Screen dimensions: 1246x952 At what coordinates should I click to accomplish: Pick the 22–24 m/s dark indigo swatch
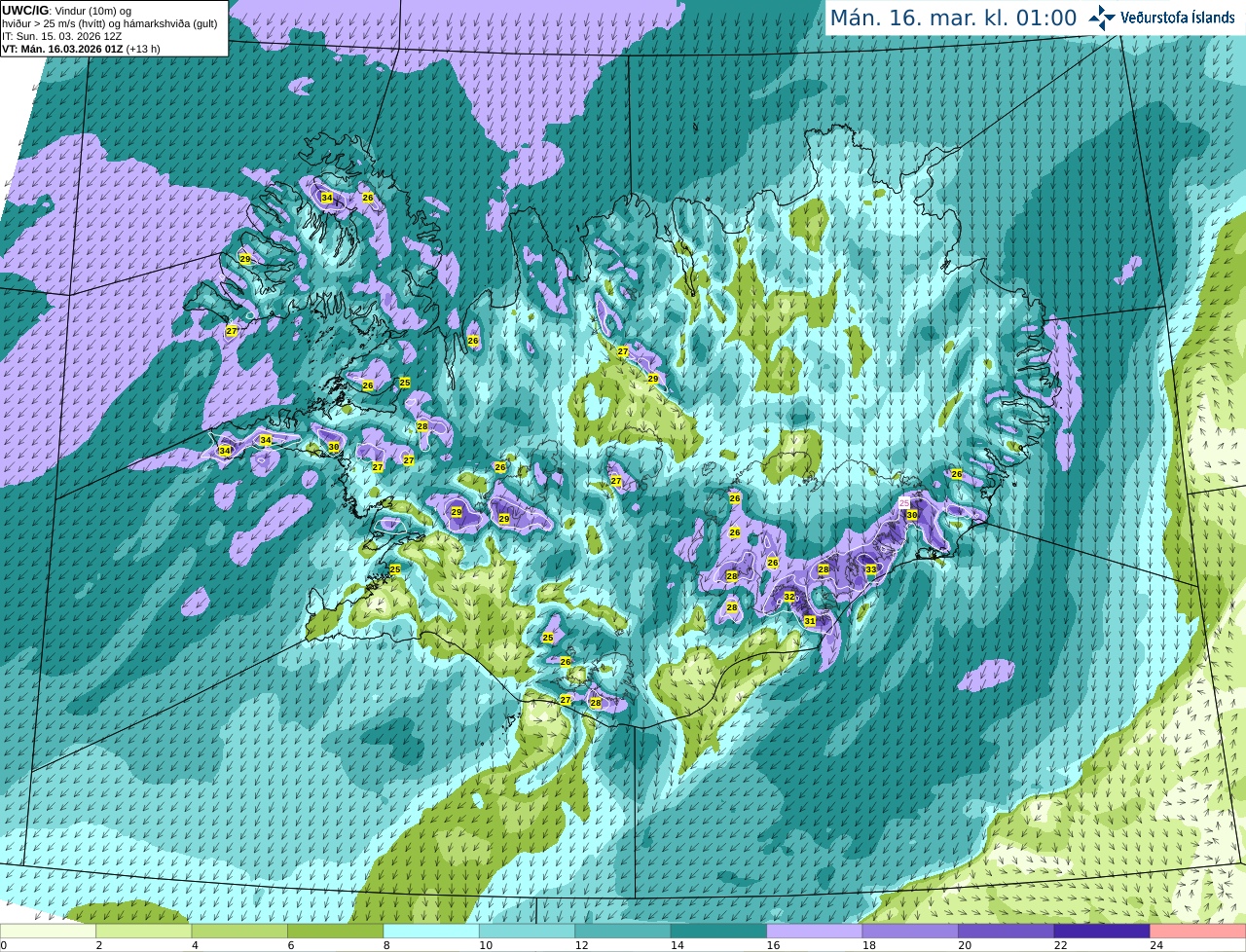1102,931
